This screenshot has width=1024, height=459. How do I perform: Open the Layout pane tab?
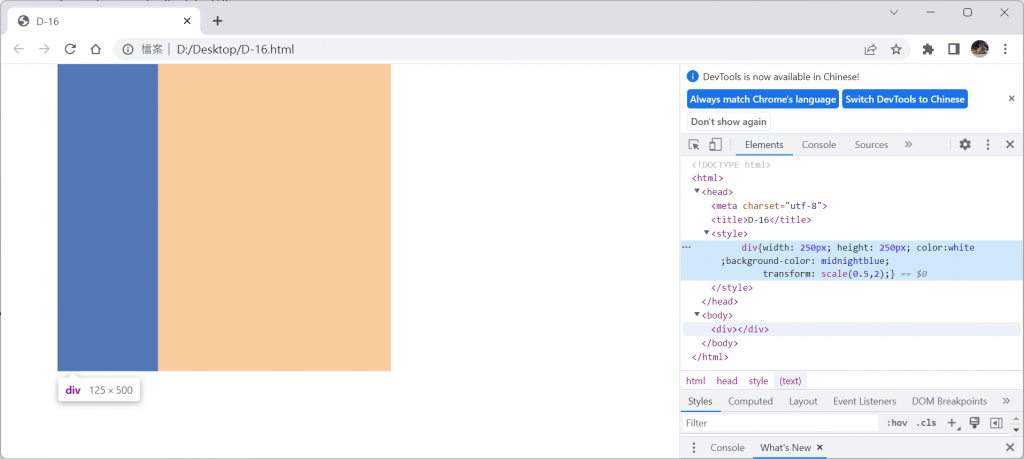[x=803, y=402]
